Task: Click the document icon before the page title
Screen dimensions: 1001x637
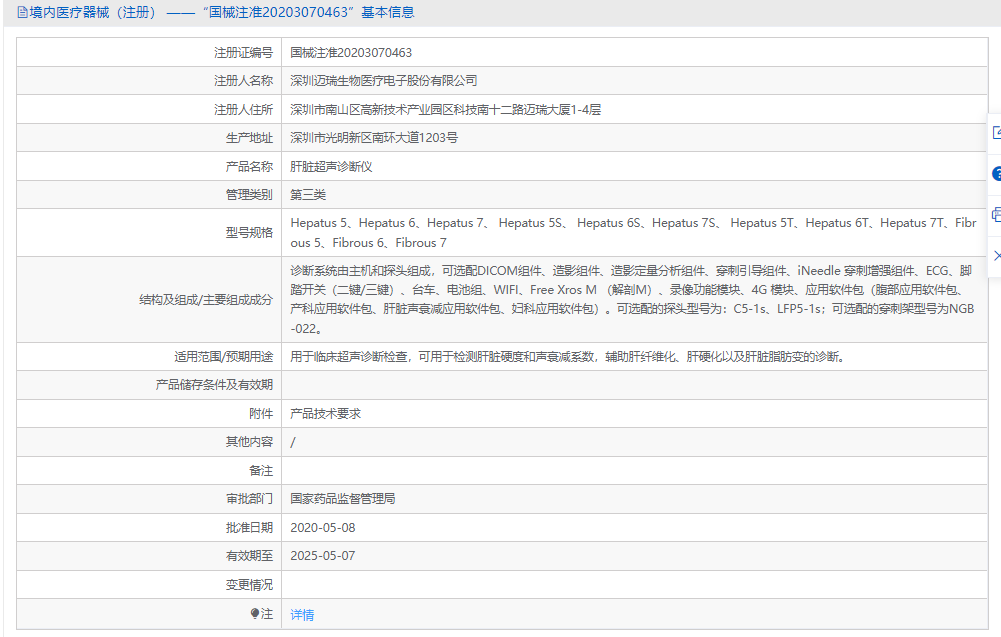Action: [22, 12]
